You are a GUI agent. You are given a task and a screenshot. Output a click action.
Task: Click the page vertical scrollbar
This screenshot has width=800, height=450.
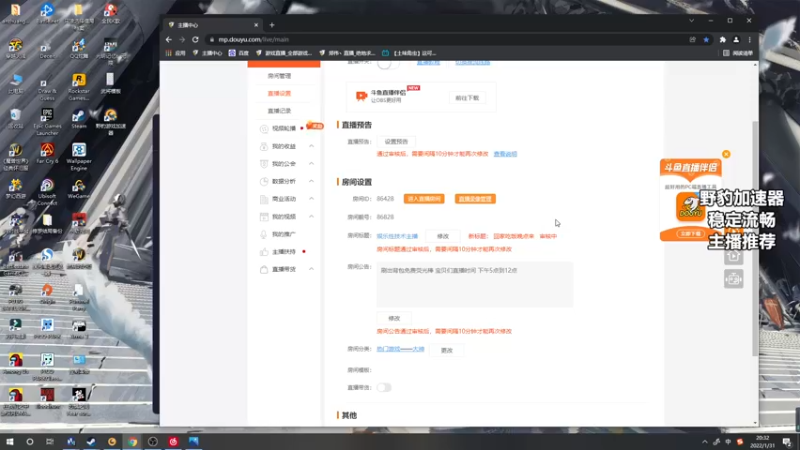point(755,239)
